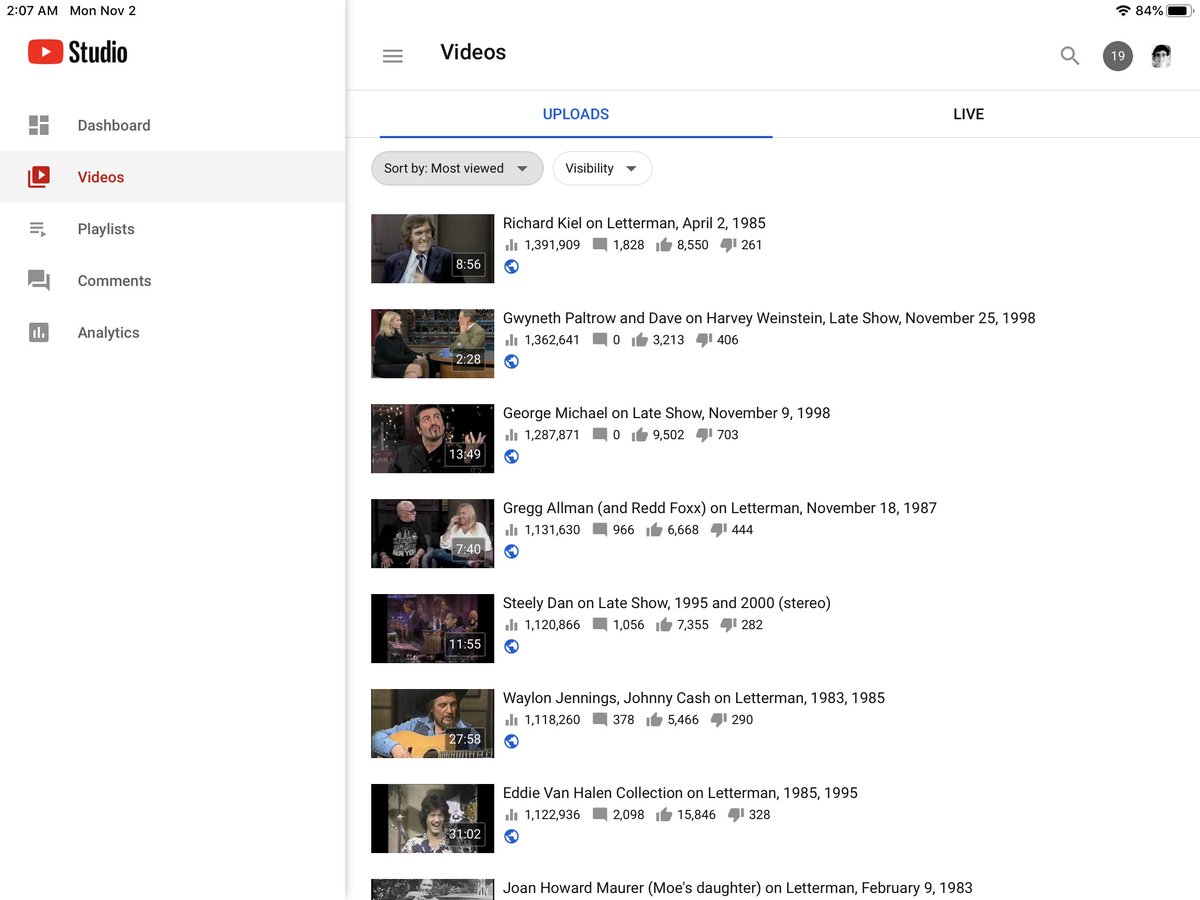This screenshot has height=900, width=1200.
Task: Click public globe icon for Eddie Van Halen video
Action: pyautogui.click(x=511, y=836)
